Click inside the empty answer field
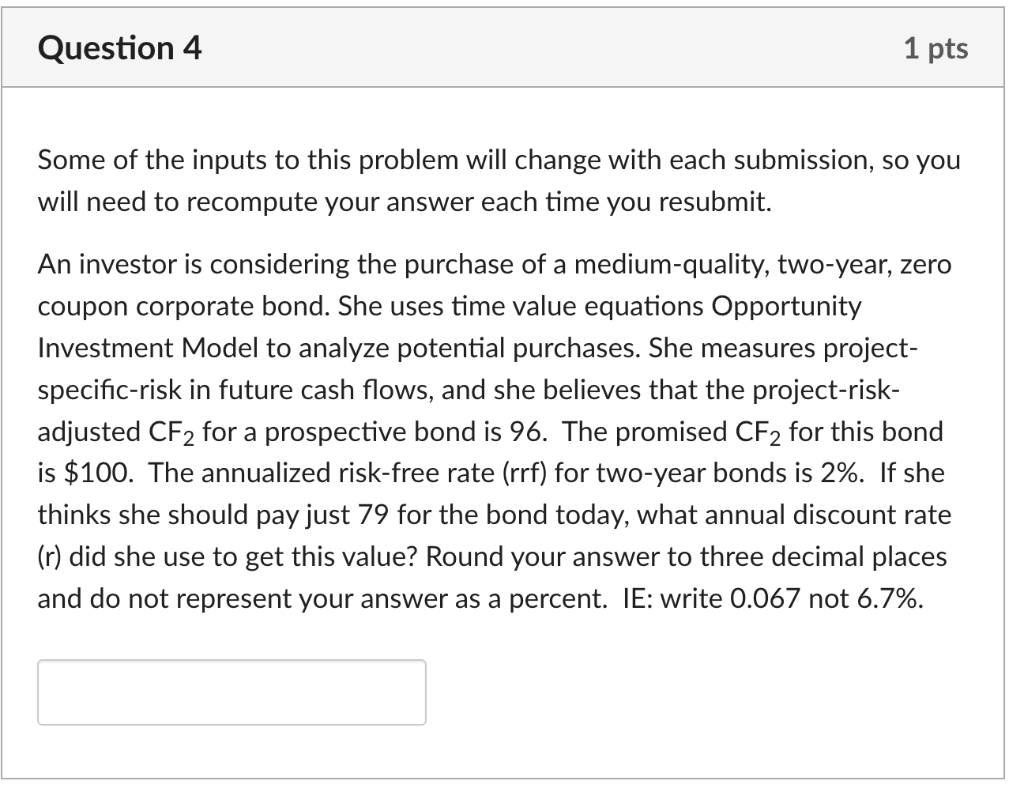This screenshot has height=811, width=1024. click(x=230, y=691)
